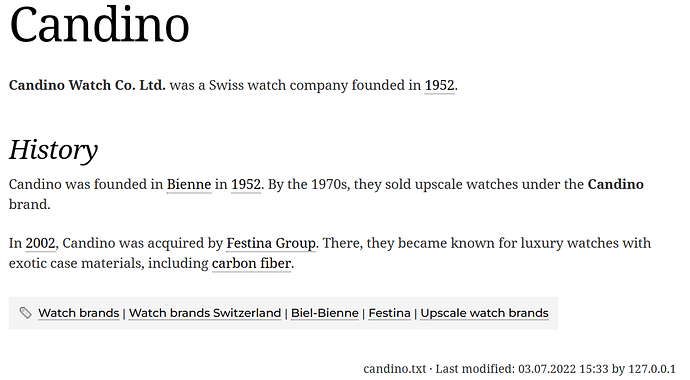Click the History section heading
690x380 pixels.
tap(53, 150)
